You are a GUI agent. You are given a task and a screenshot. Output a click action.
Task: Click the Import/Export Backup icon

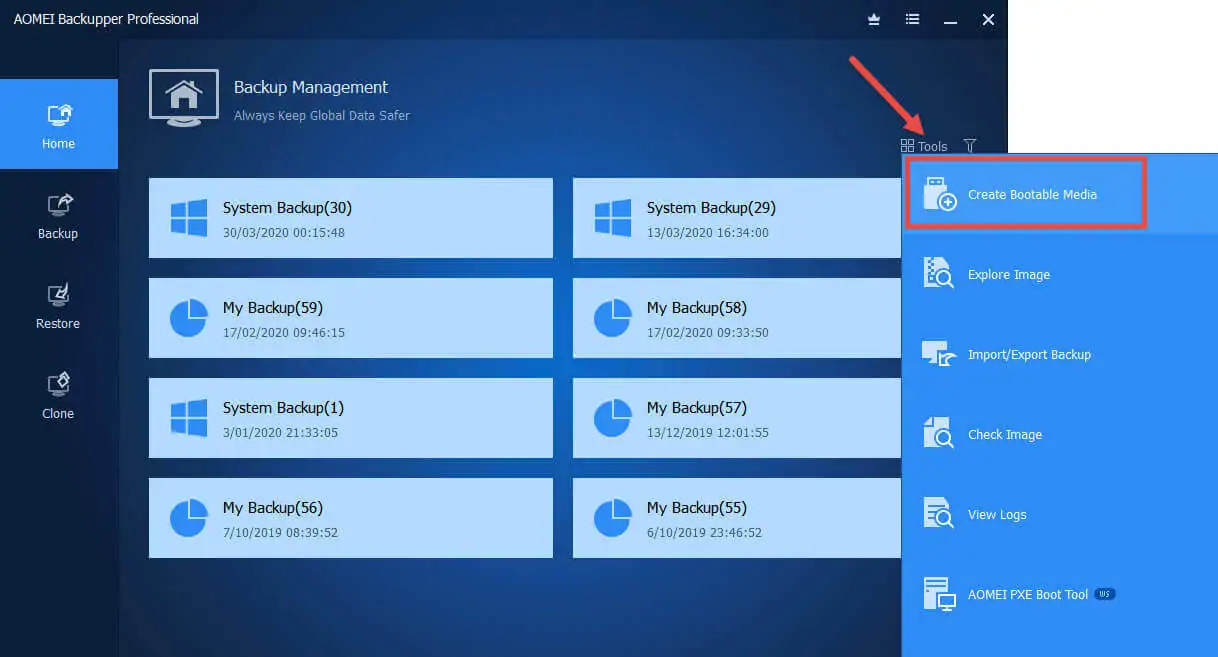tap(939, 354)
